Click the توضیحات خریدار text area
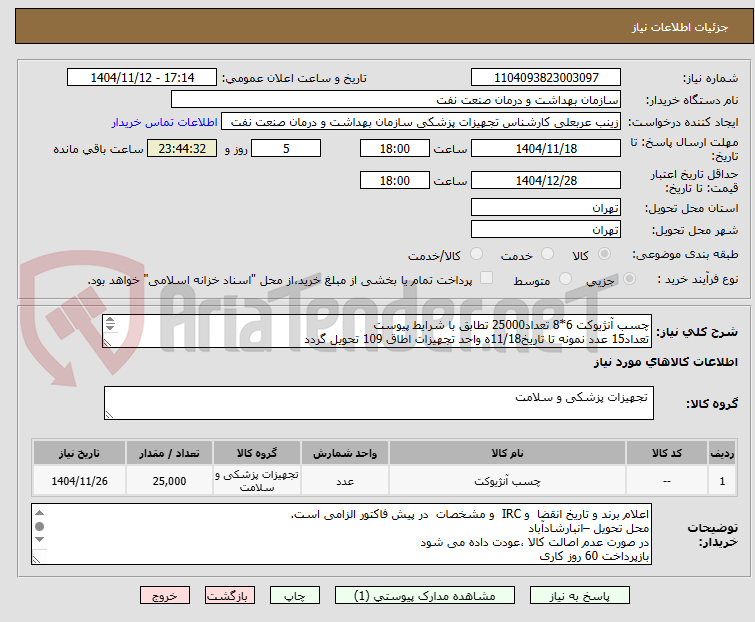Image resolution: width=755 pixels, height=622 pixels. coord(341,534)
